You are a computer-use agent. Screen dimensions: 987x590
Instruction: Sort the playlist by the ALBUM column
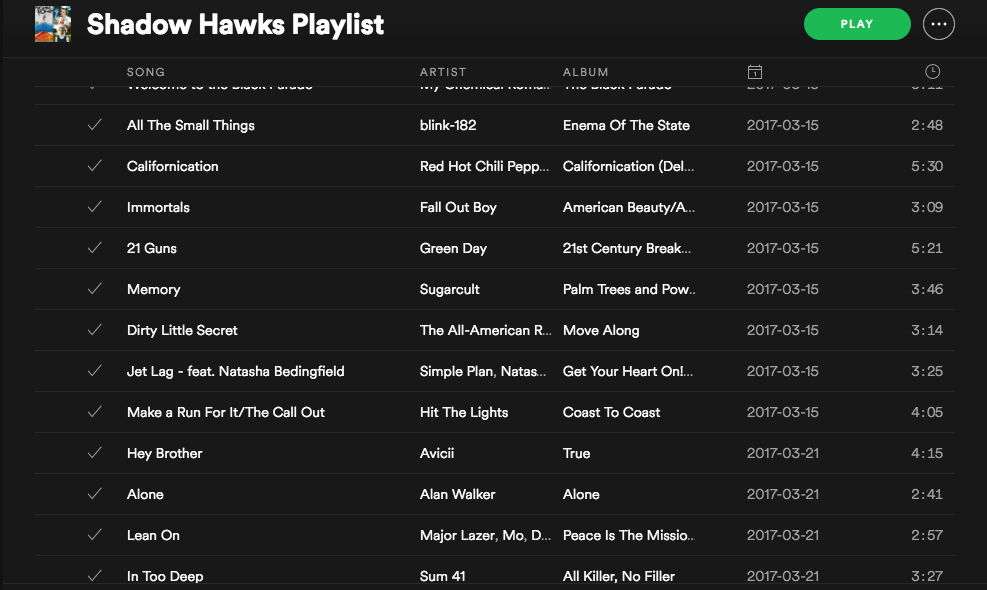coord(586,71)
